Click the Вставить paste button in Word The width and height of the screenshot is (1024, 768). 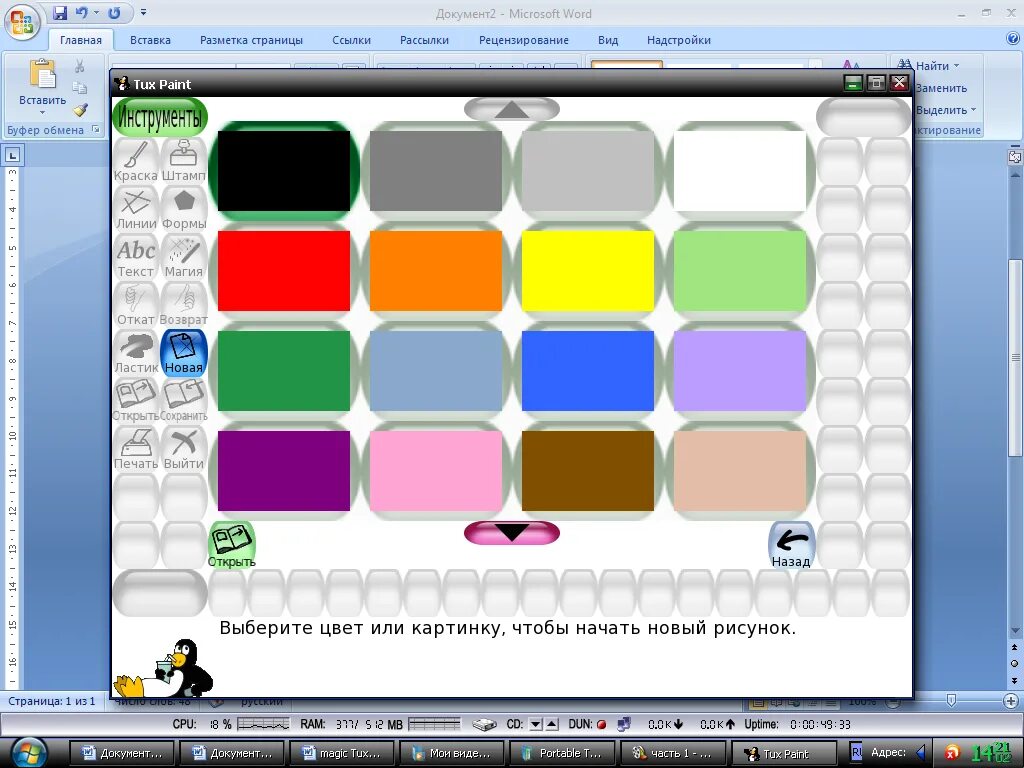pyautogui.click(x=42, y=85)
